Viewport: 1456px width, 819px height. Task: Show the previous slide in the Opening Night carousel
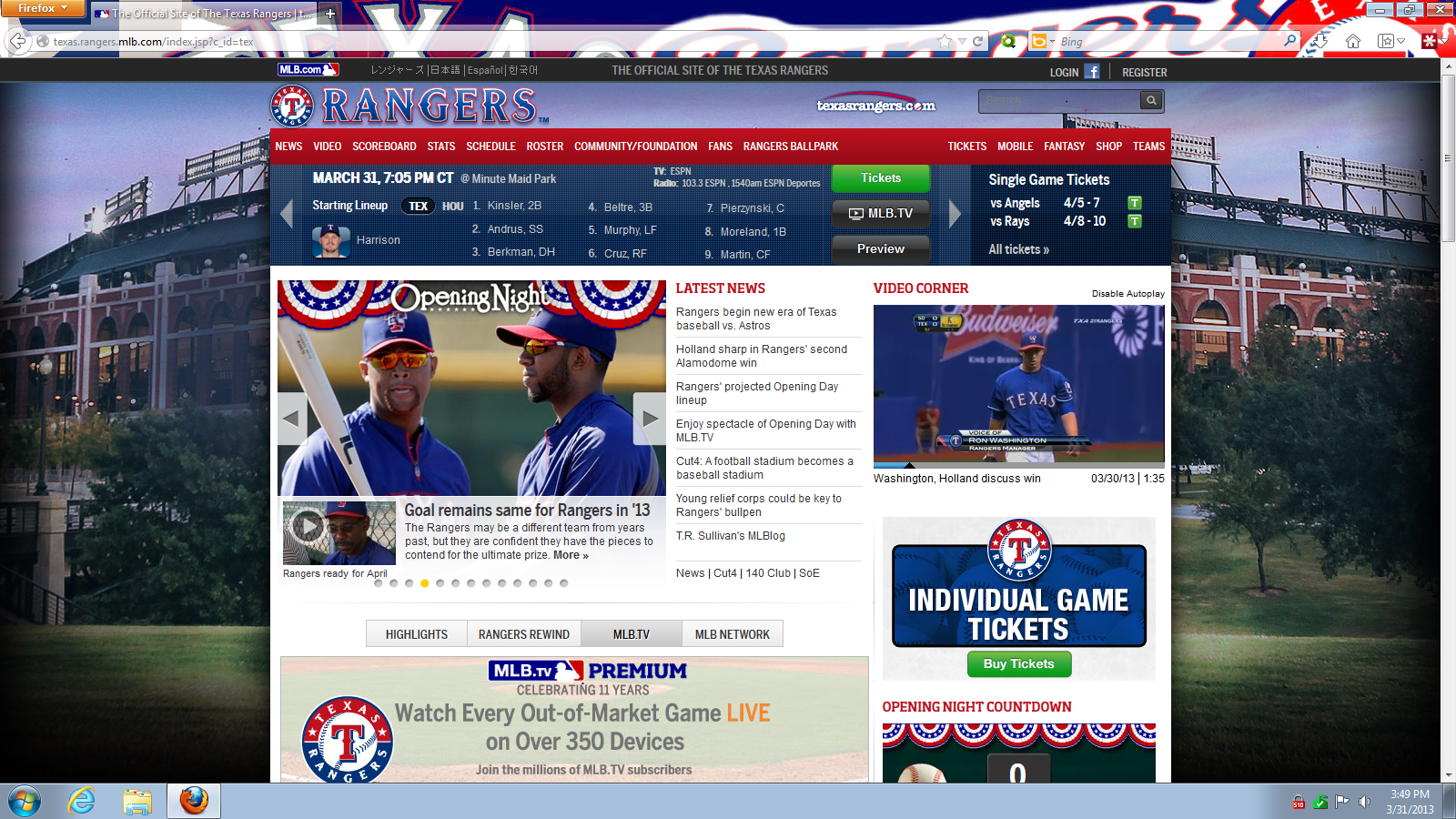(x=292, y=419)
